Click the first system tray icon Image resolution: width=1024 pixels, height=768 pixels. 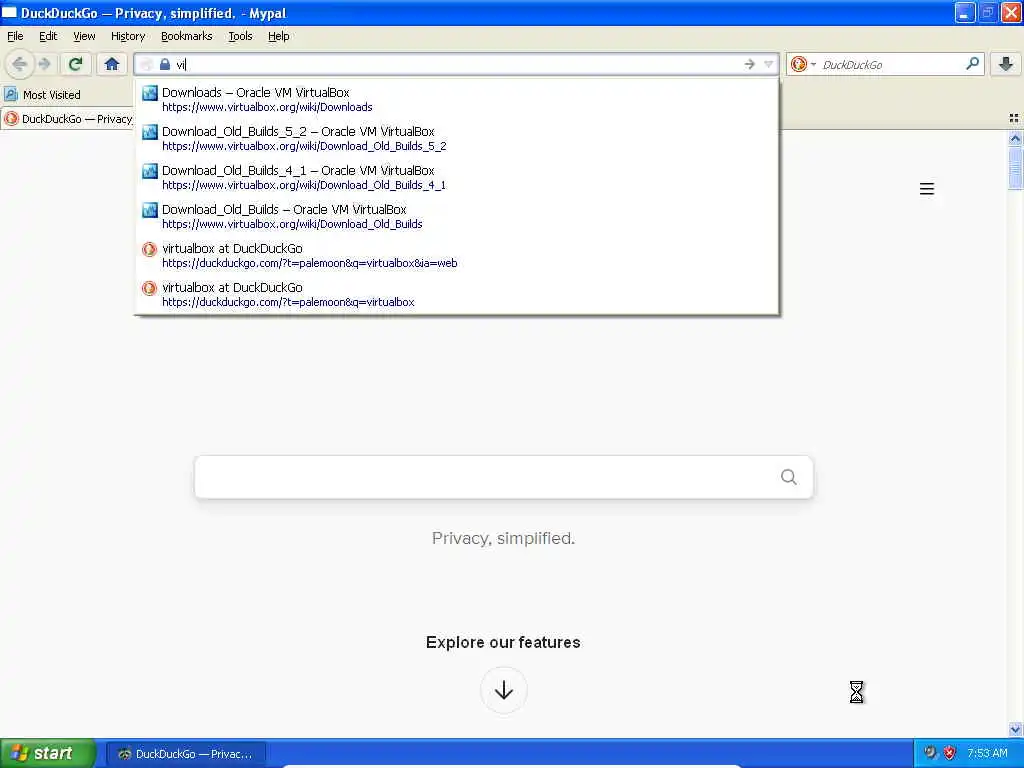930,753
